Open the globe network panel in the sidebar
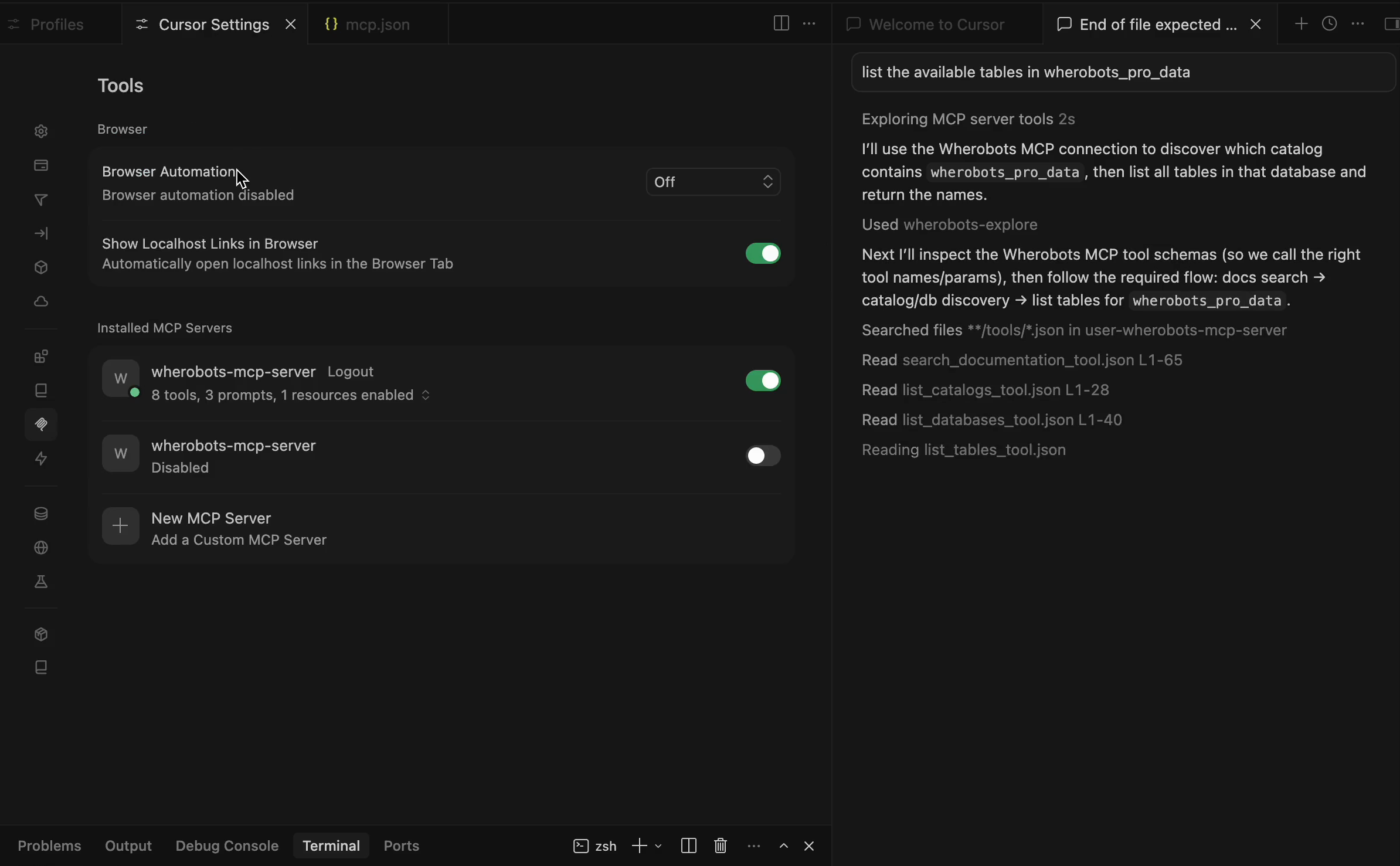 click(40, 548)
